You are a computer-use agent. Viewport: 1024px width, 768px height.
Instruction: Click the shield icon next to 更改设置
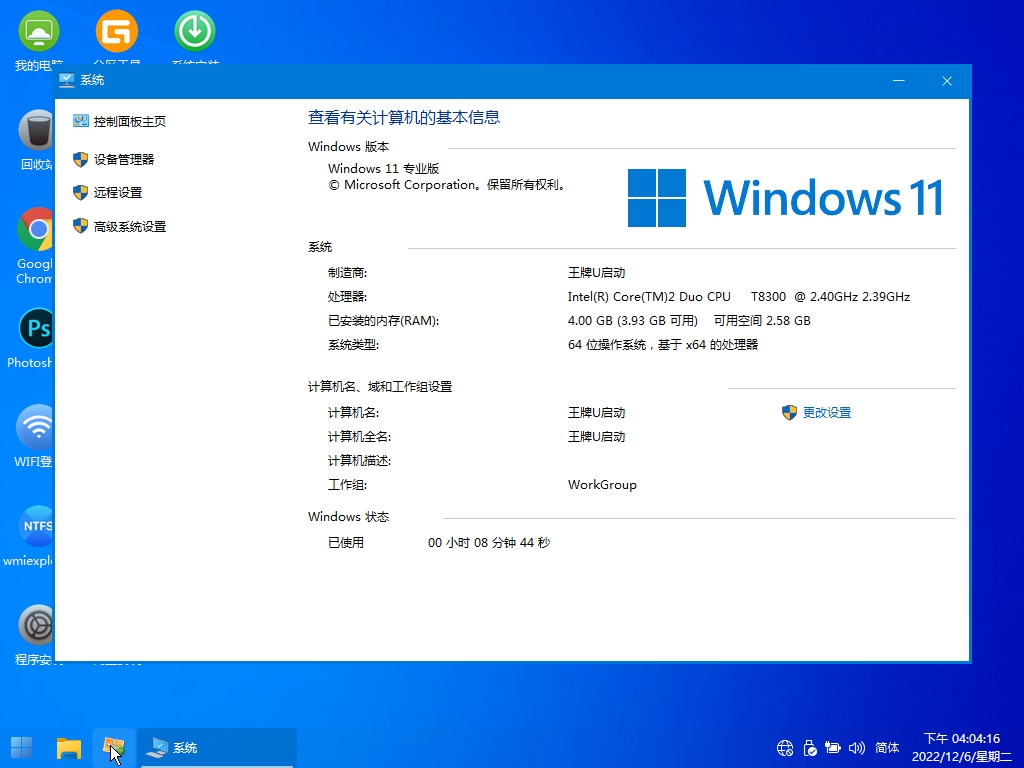click(x=790, y=413)
